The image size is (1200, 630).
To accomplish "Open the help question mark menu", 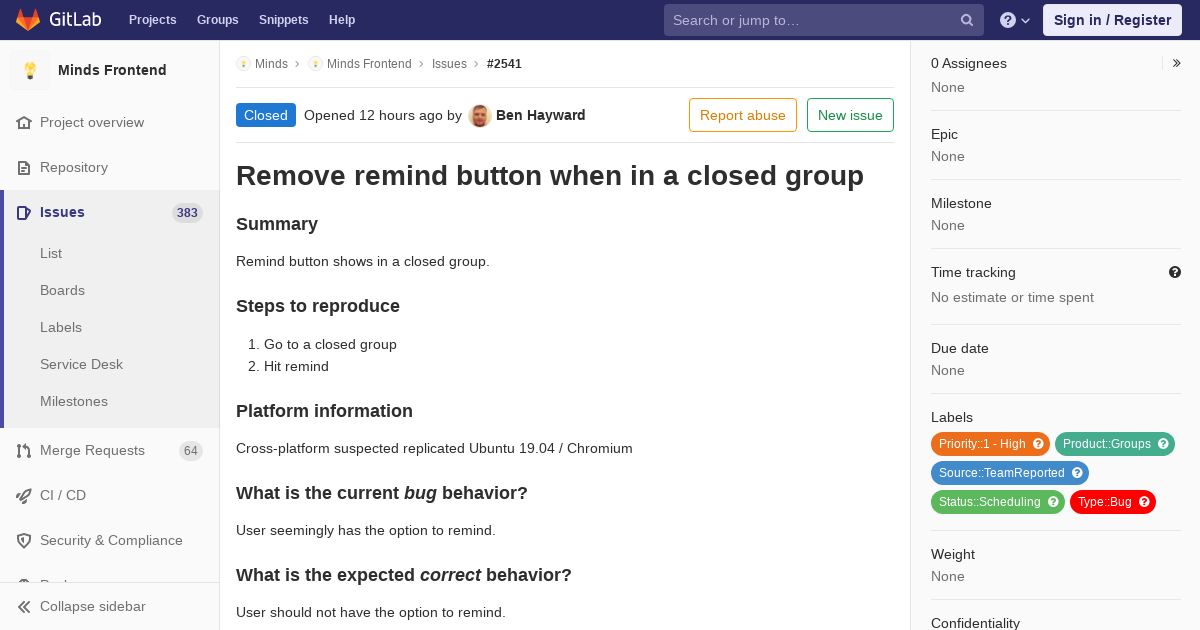I will (x=1015, y=20).
